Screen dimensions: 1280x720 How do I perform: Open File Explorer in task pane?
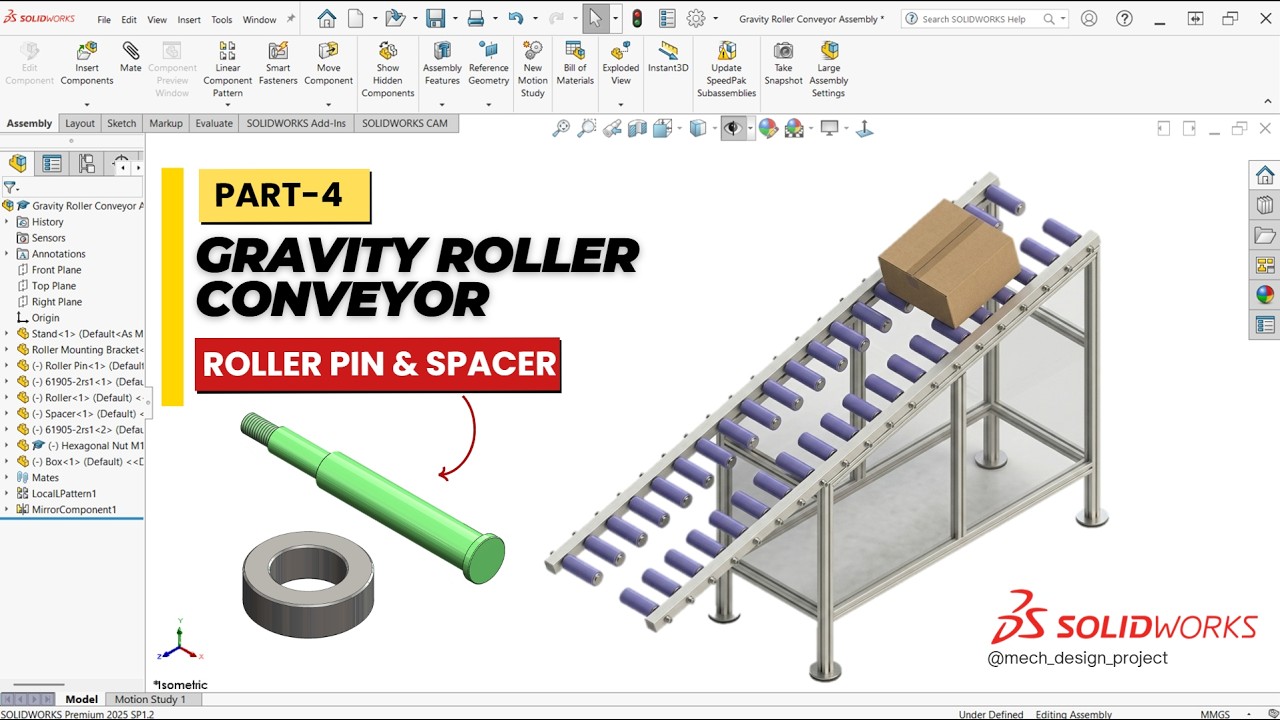click(1265, 236)
